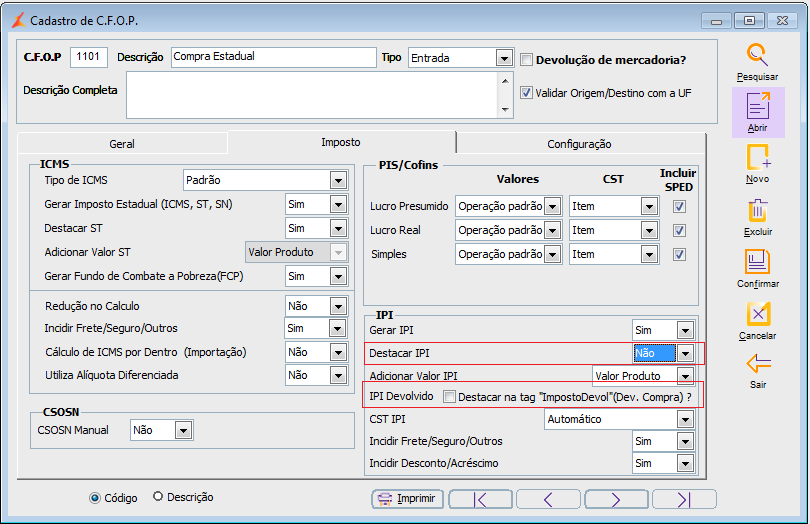Click the Descrição input field
810x524 pixels.
273,57
